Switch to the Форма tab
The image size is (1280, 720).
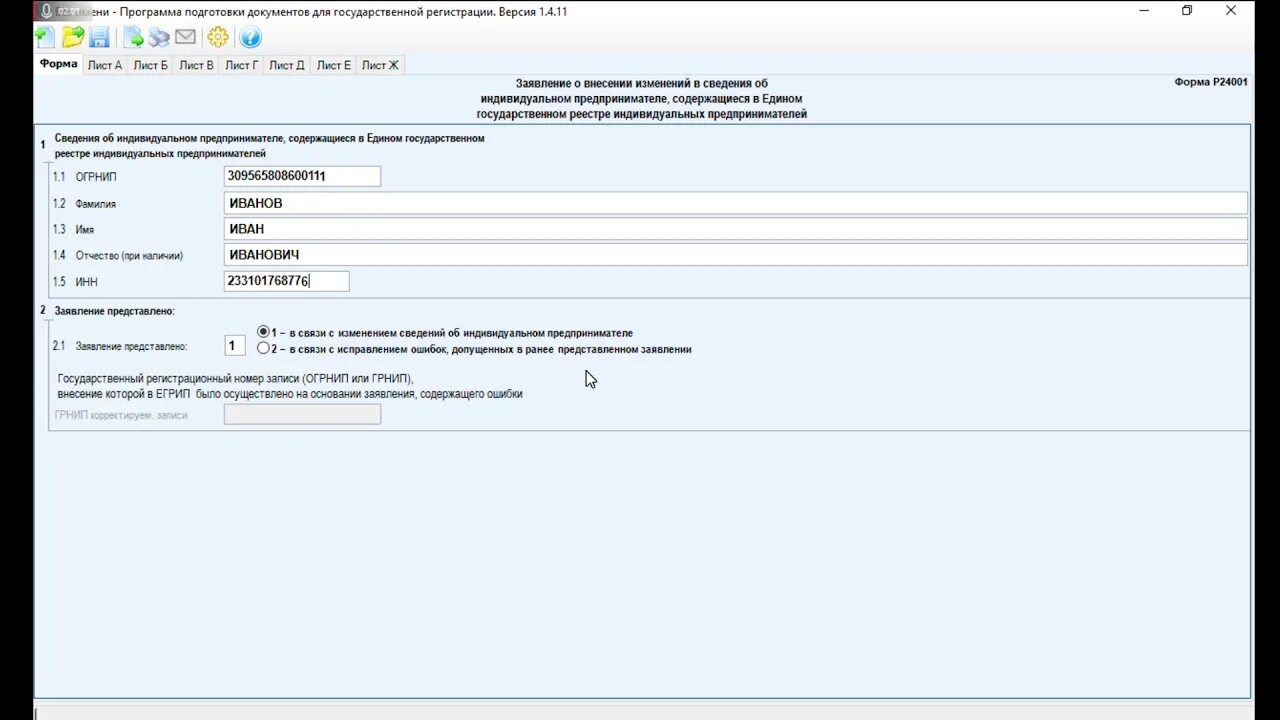(x=58, y=64)
